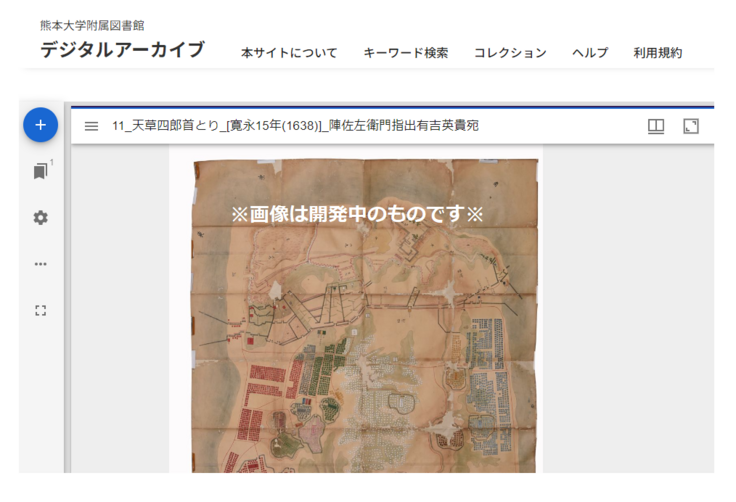The width and height of the screenshot is (736, 502).
Task: Open the window view layout options
Action: tap(656, 126)
